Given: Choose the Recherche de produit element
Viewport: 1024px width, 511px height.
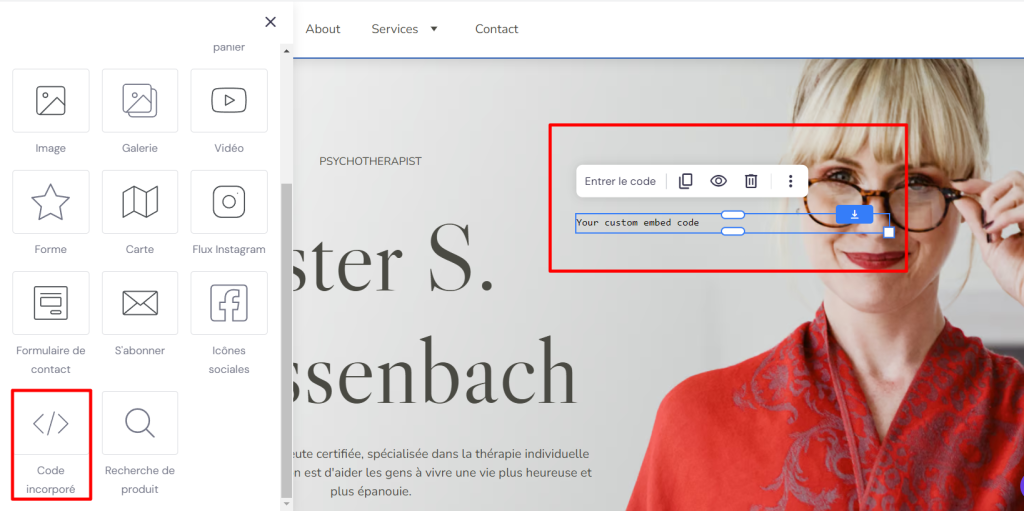Looking at the screenshot, I should click(x=140, y=424).
